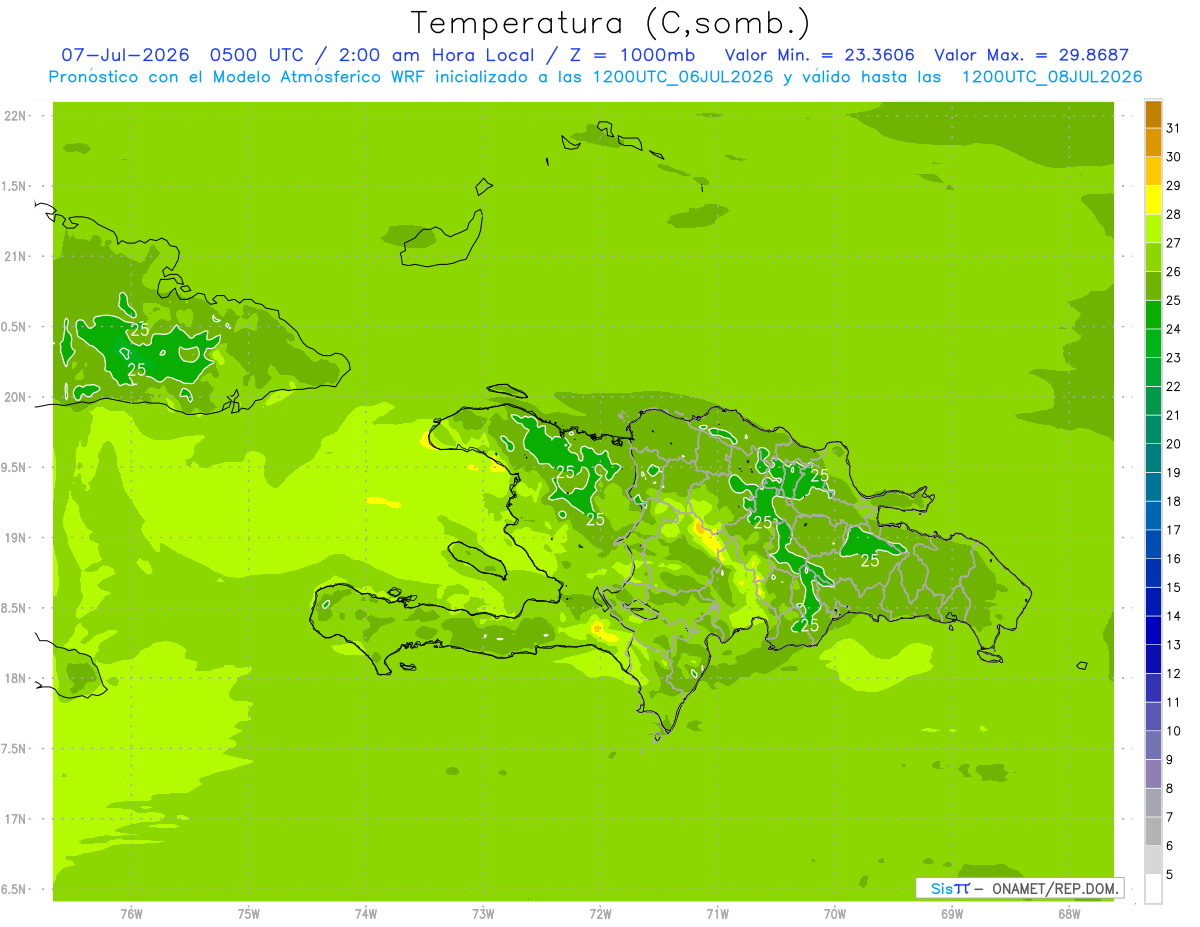The height and width of the screenshot is (927, 1200).
Task: Click the SisTT ONAMET/REP.DOM. label
Action: pos(1019,888)
